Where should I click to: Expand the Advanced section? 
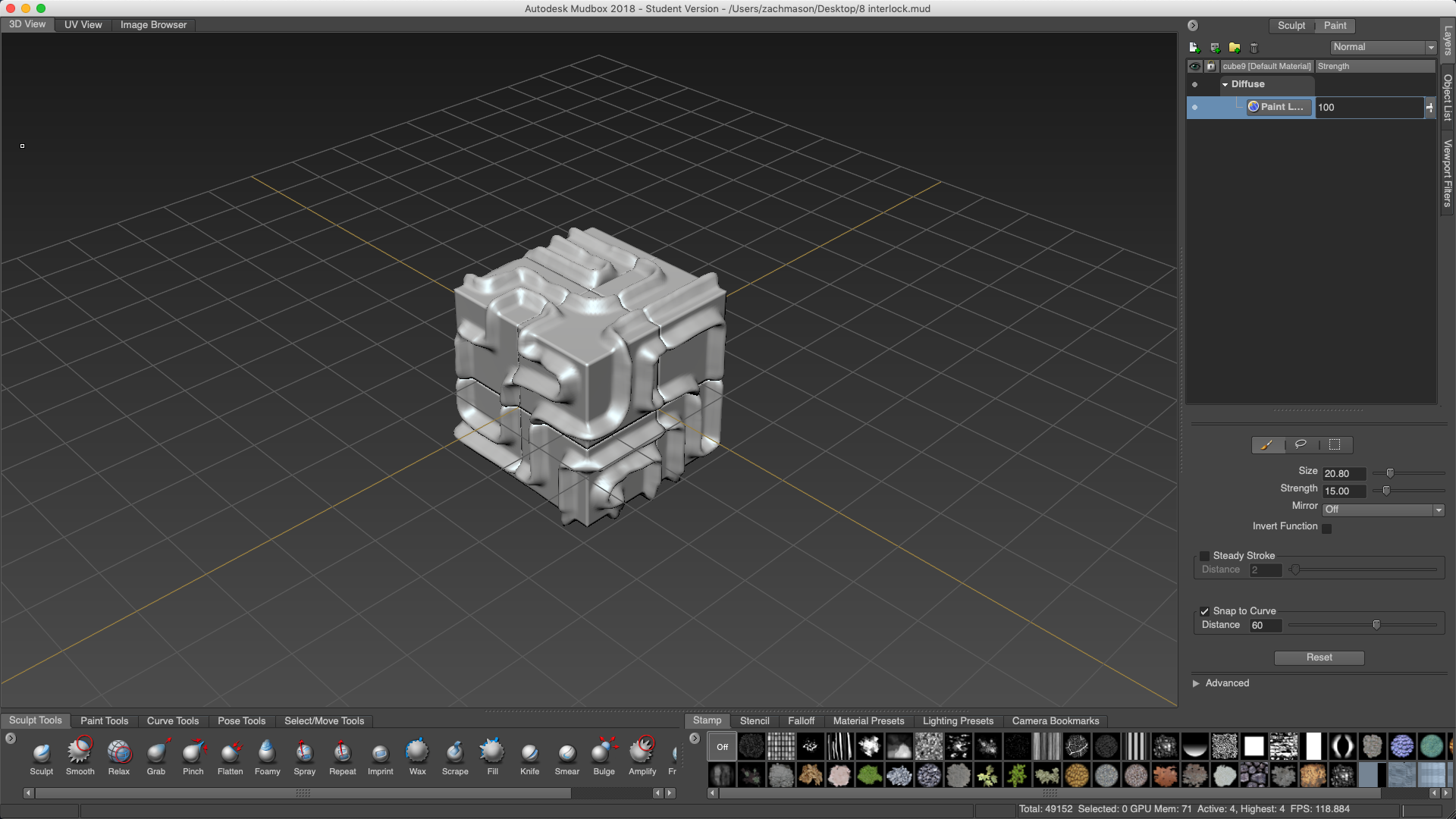(1197, 683)
